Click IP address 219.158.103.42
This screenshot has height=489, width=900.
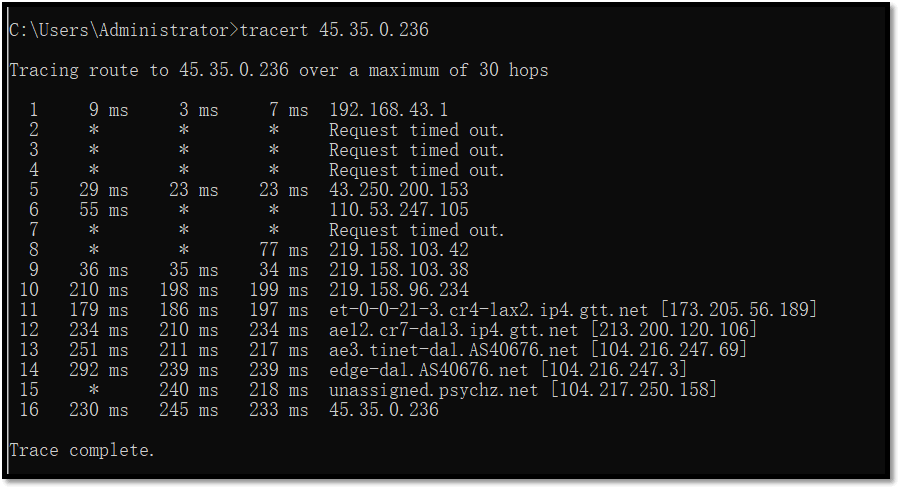398,250
